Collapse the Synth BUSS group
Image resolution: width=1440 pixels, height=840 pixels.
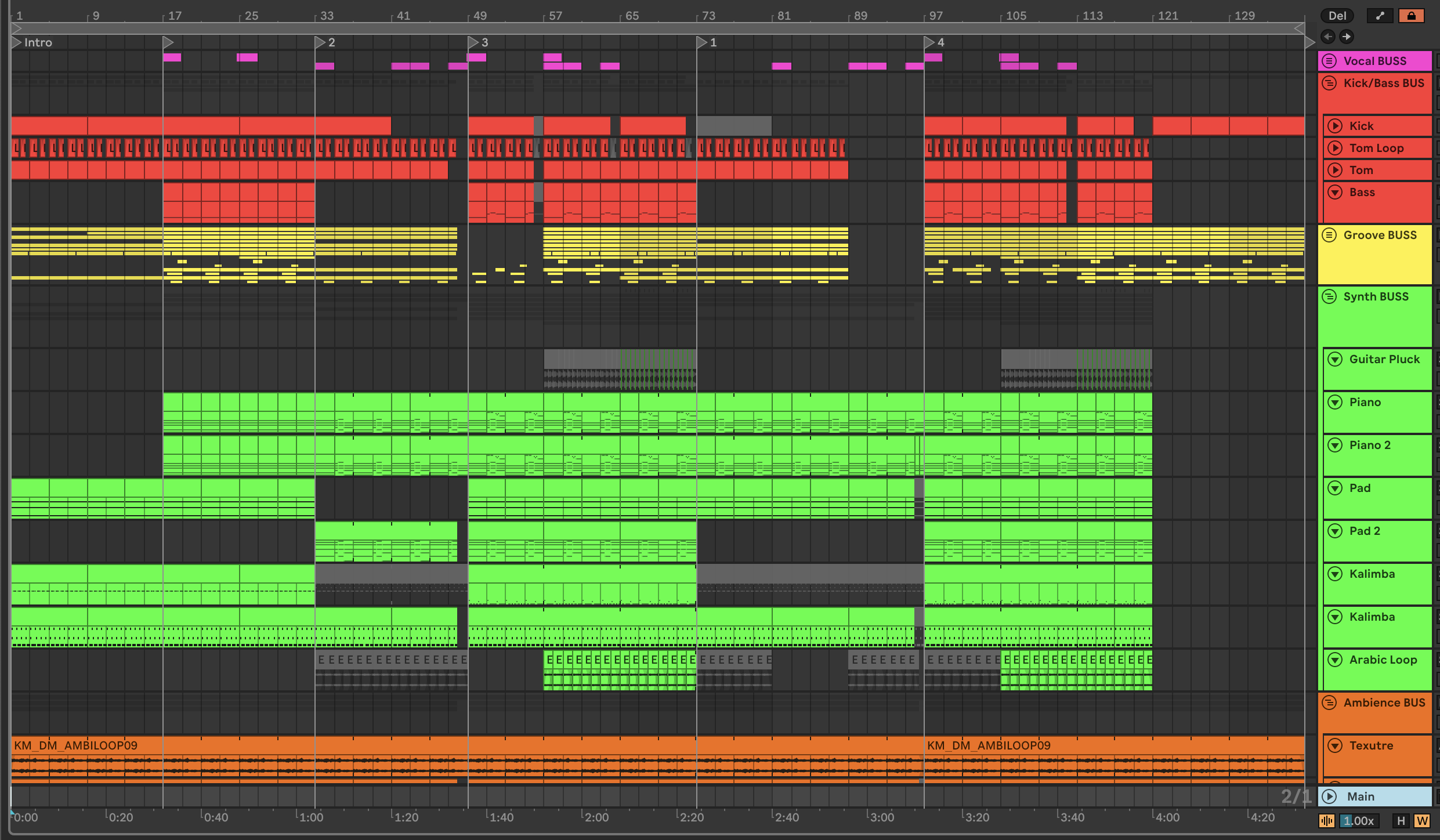pyautogui.click(x=1329, y=296)
